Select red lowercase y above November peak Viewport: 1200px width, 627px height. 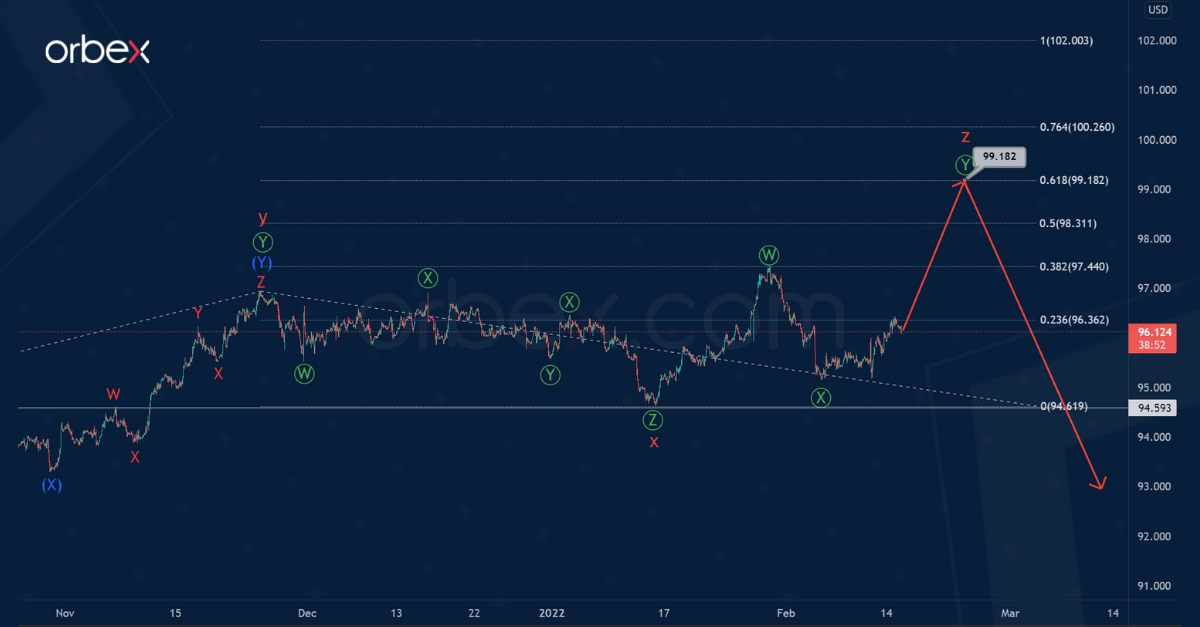[262, 217]
